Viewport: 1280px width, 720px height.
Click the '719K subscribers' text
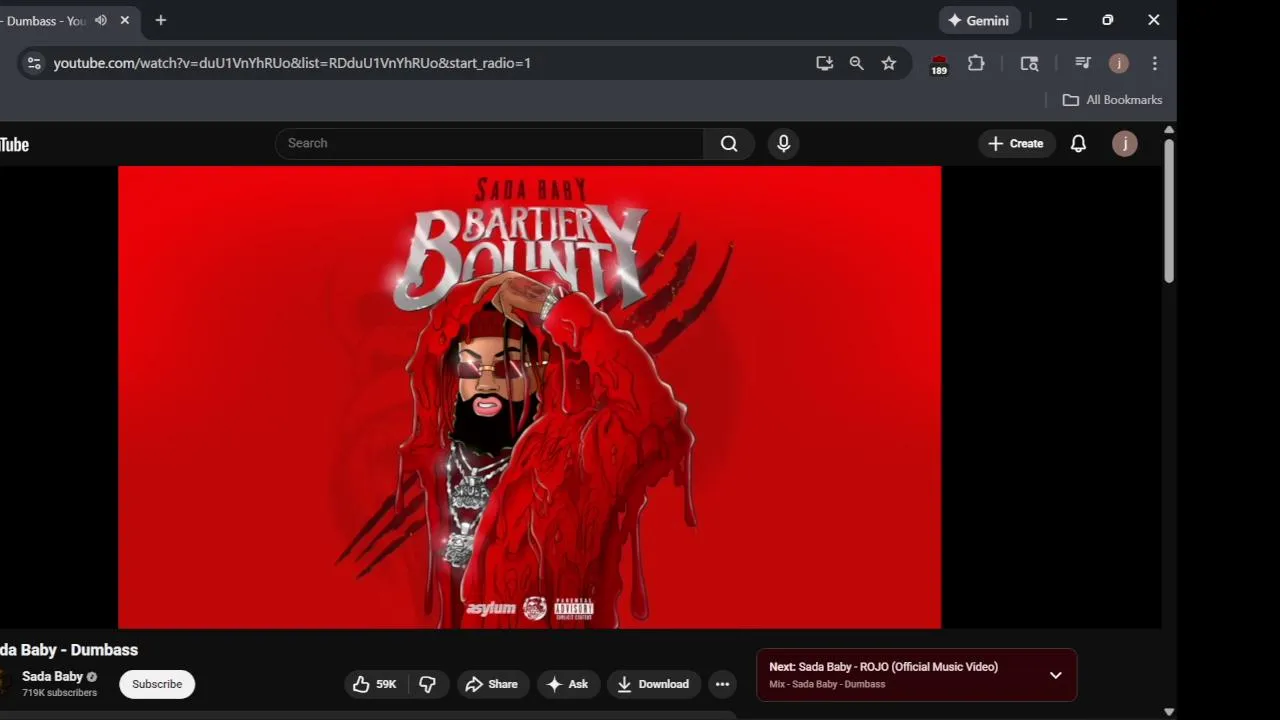[x=60, y=693]
